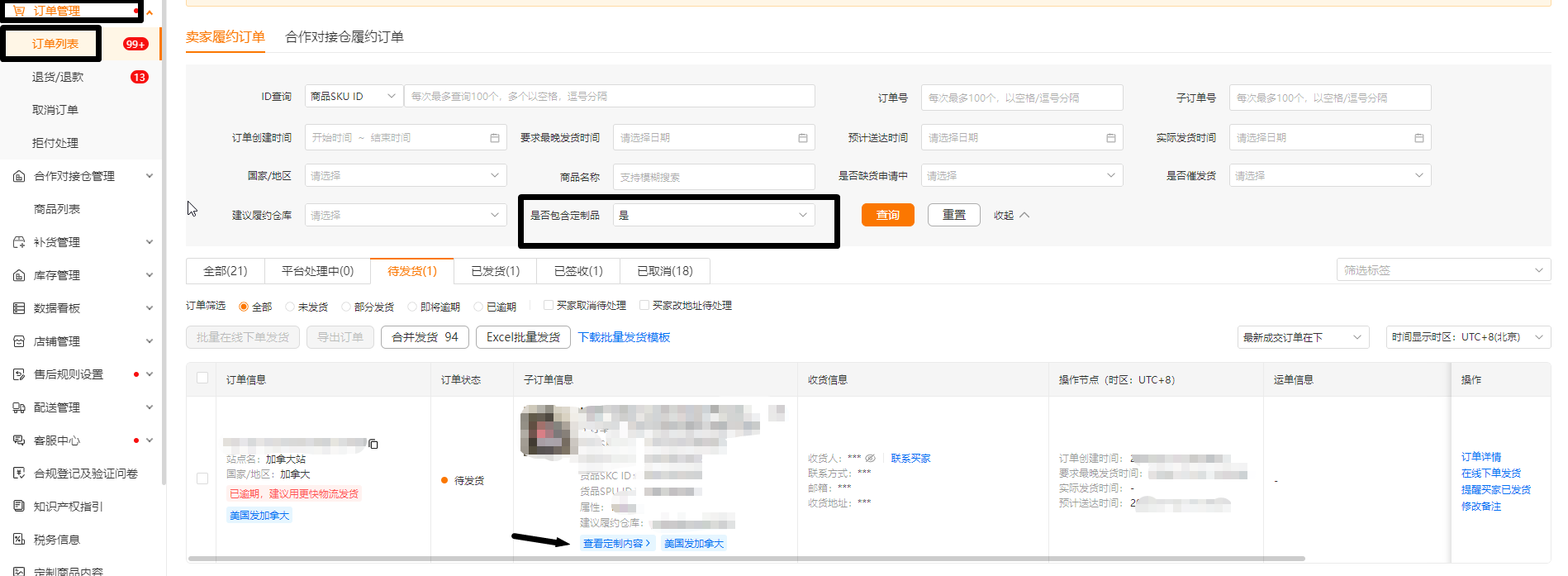Image resolution: width=1568 pixels, height=576 pixels.
Task: Click the eye icon to reveal recipient
Action: (870, 458)
